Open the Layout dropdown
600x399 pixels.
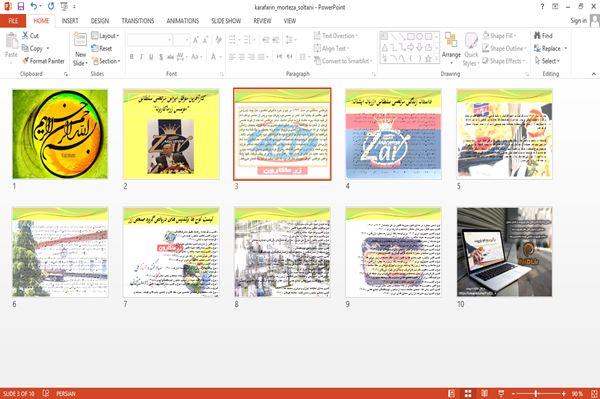pos(105,36)
